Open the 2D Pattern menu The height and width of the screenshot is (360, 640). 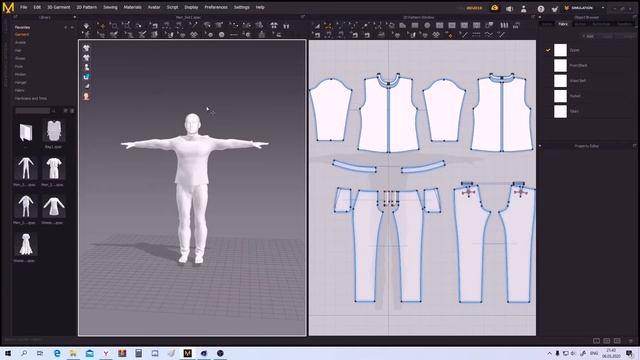[86, 7]
